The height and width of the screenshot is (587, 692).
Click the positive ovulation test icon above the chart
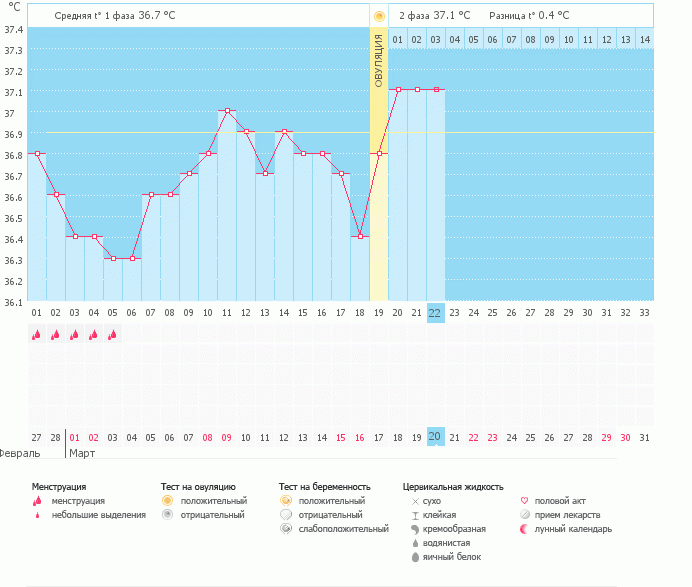tap(378, 16)
